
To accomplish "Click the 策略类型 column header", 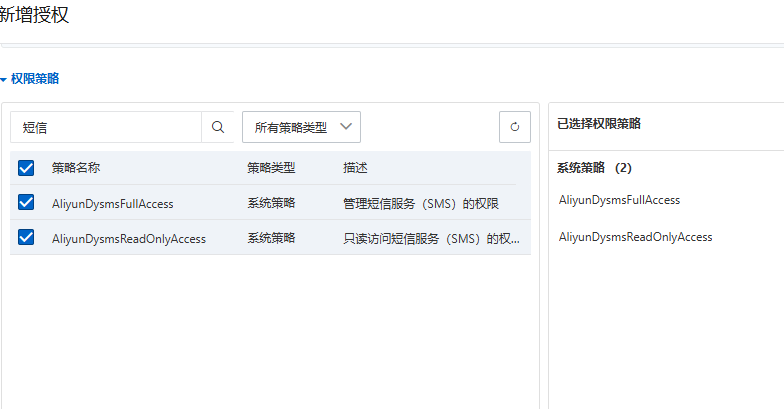I will coord(271,168).
